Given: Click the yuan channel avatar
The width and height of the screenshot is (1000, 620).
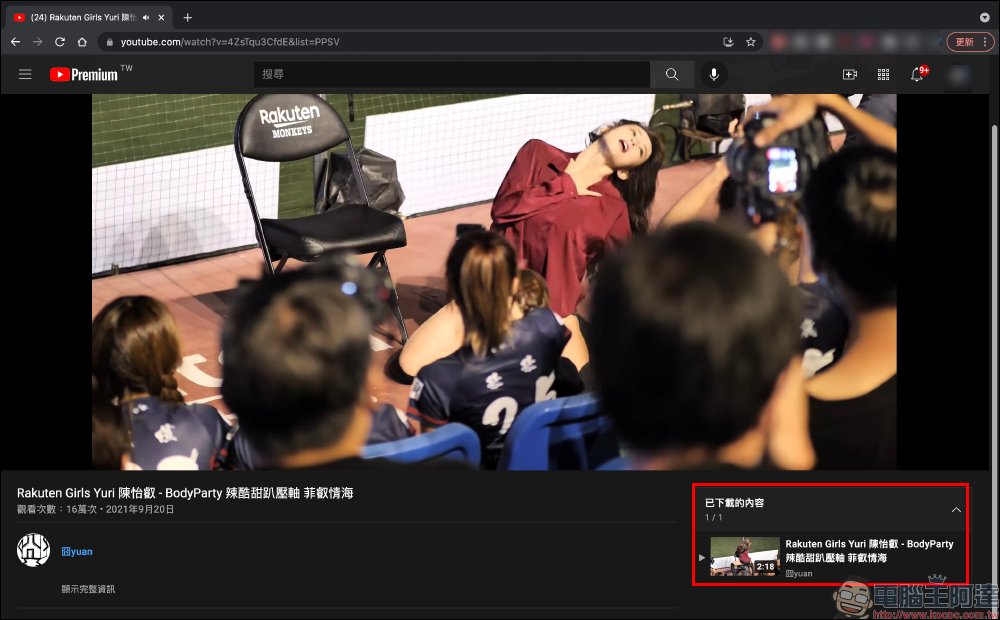Looking at the screenshot, I should [33, 550].
